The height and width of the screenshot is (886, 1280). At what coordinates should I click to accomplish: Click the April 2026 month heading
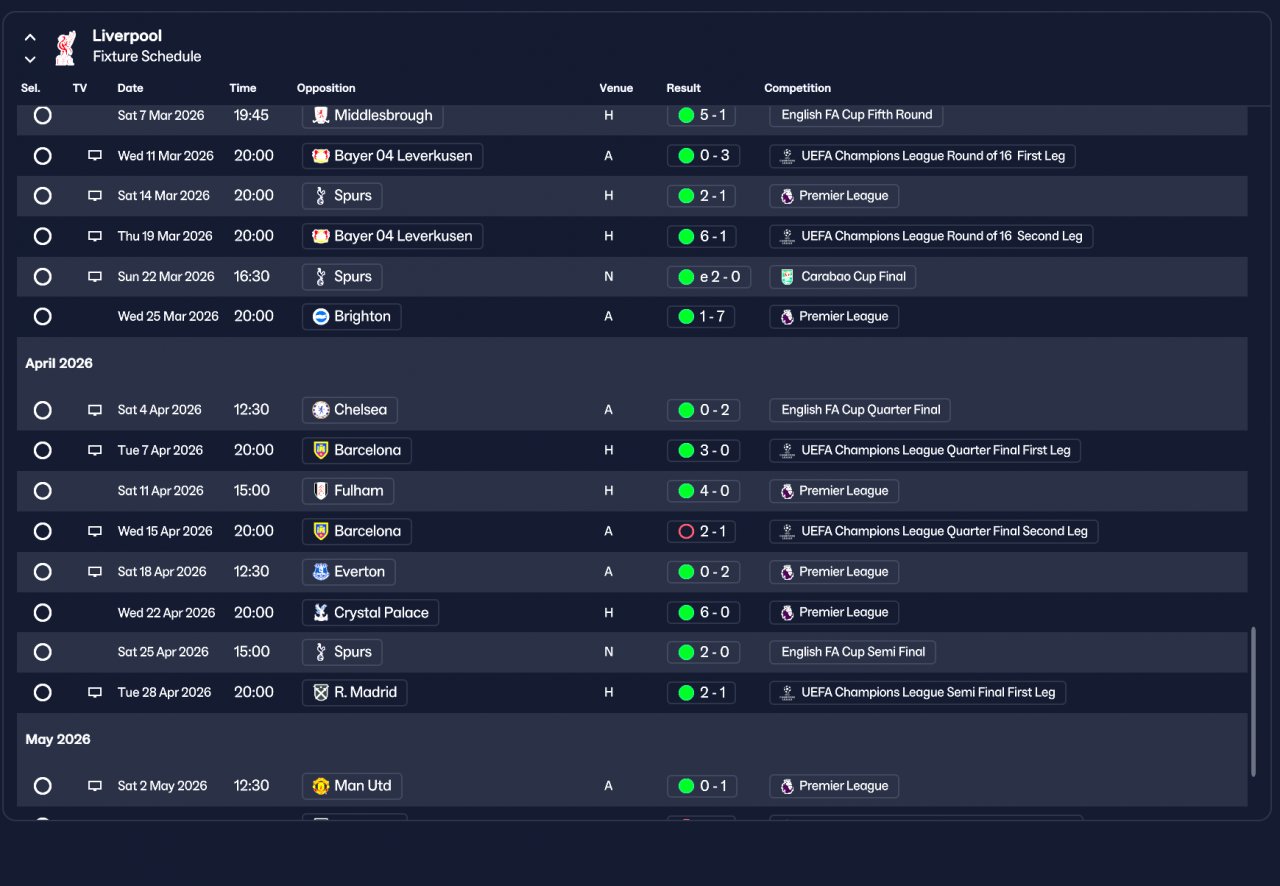tap(59, 364)
